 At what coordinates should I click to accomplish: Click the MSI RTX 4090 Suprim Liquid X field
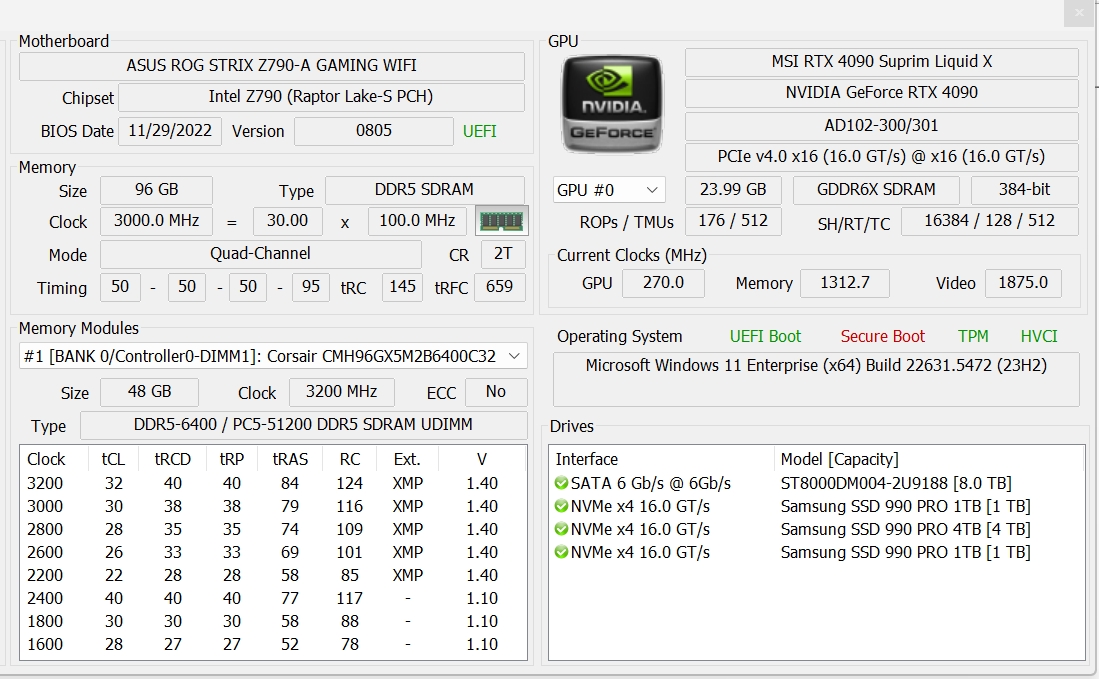[x=882, y=62]
